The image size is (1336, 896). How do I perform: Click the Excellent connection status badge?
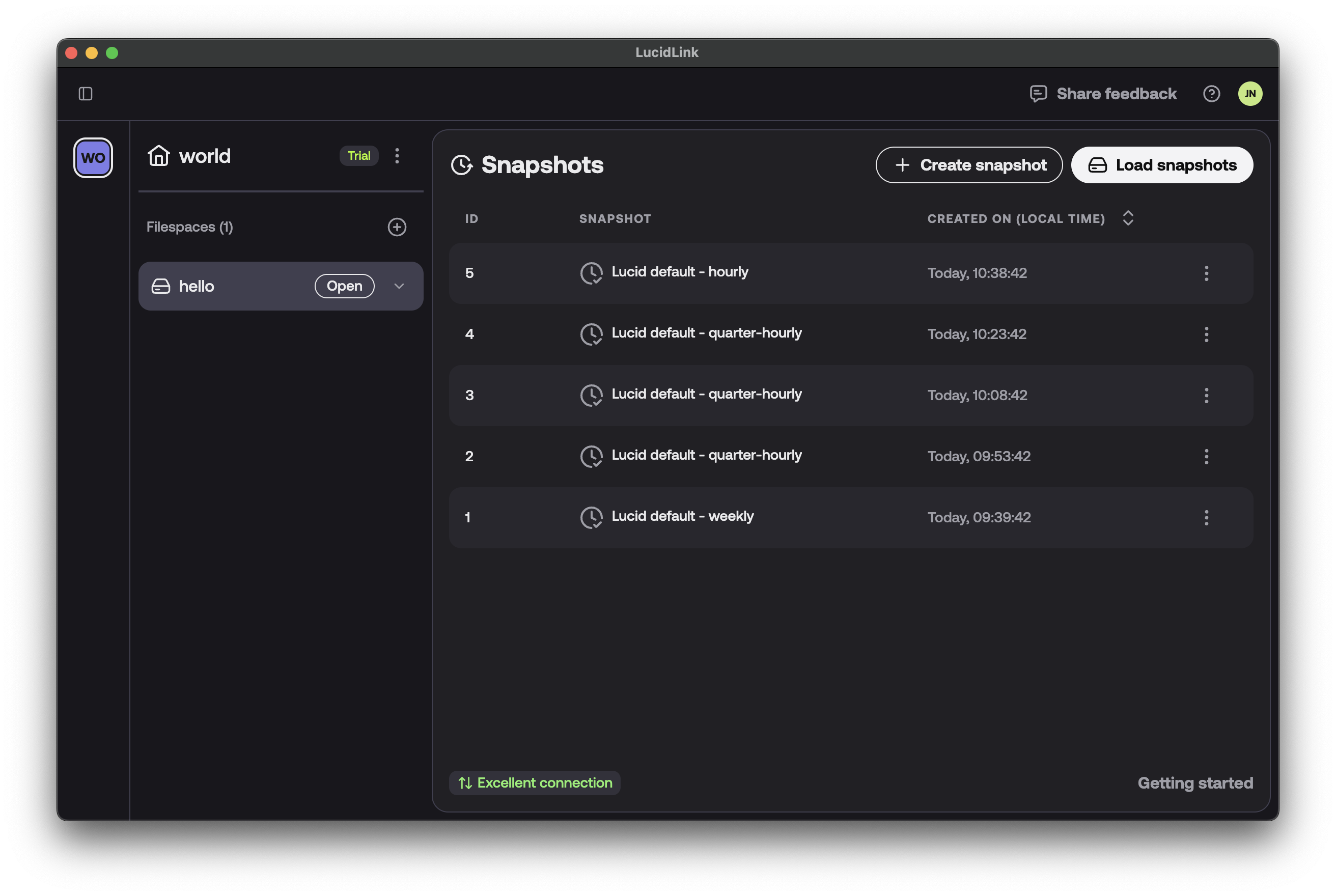pos(534,783)
